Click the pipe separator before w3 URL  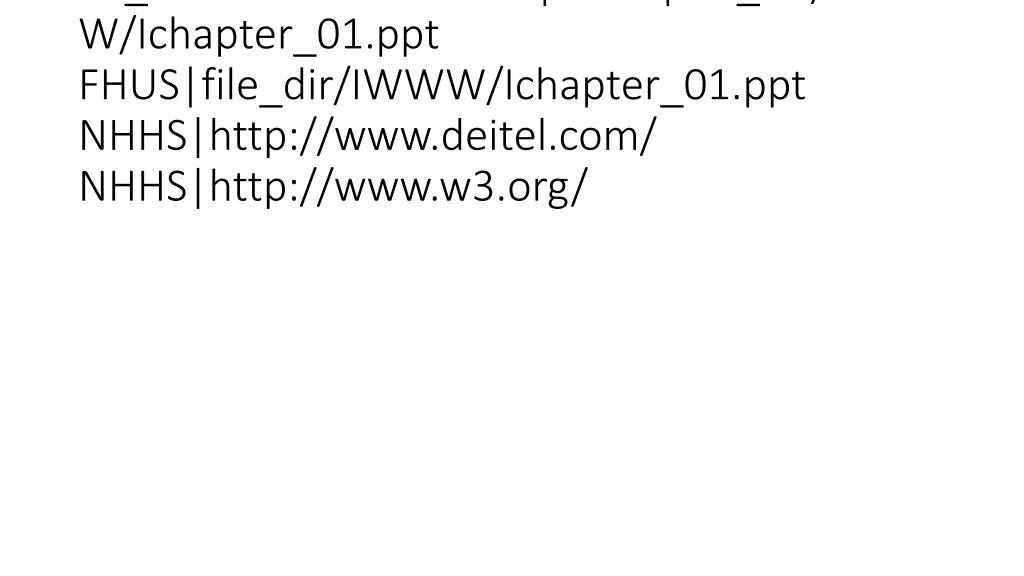click(199, 187)
